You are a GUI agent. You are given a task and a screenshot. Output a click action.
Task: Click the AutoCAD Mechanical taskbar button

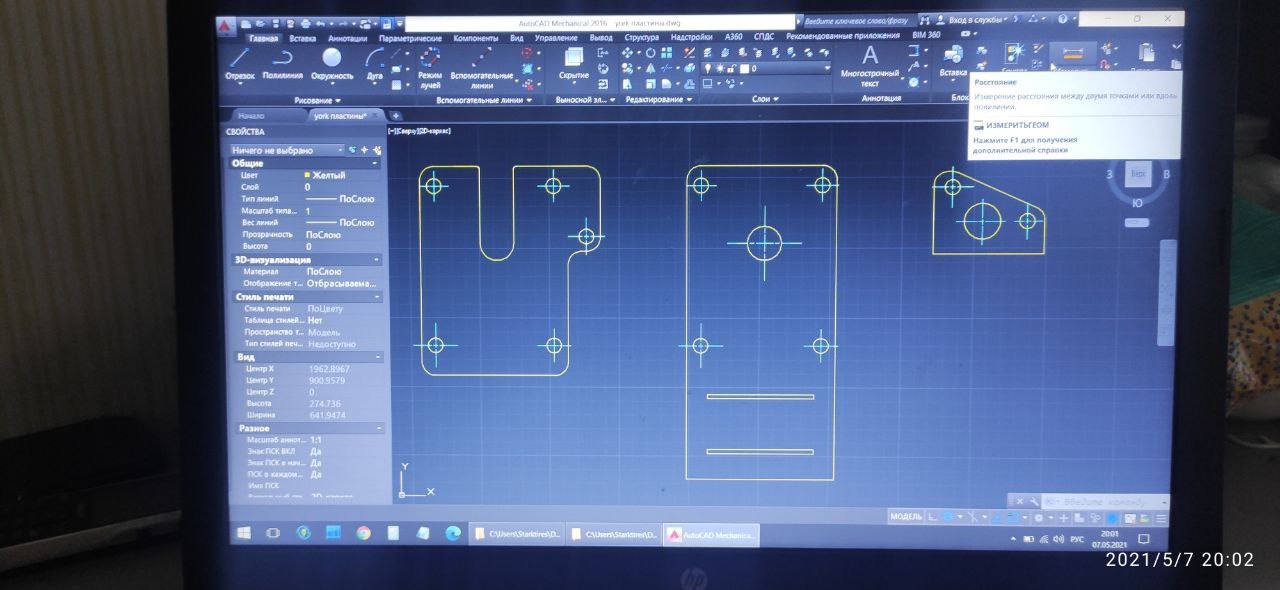tap(712, 535)
